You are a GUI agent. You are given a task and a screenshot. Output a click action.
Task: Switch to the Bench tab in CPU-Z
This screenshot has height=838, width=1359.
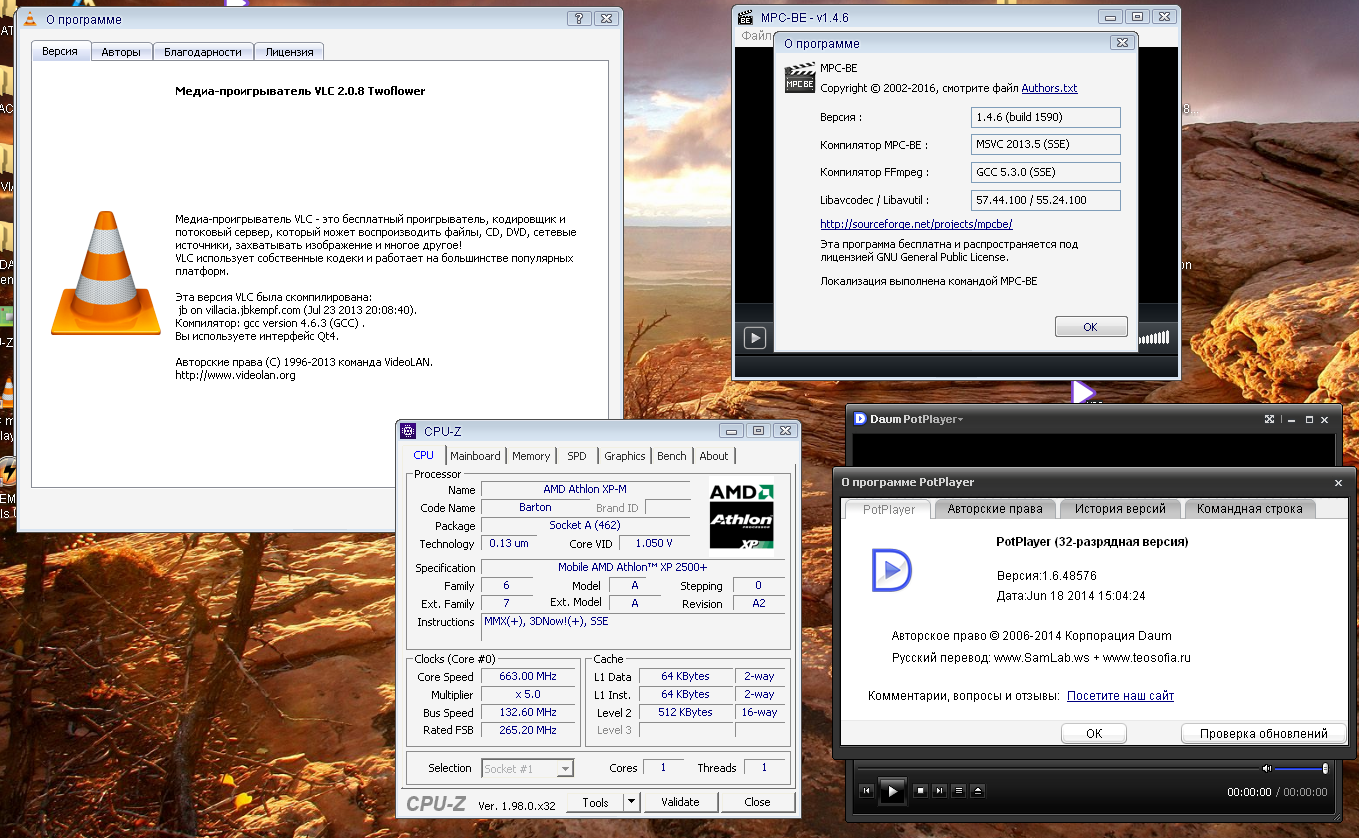coord(672,456)
